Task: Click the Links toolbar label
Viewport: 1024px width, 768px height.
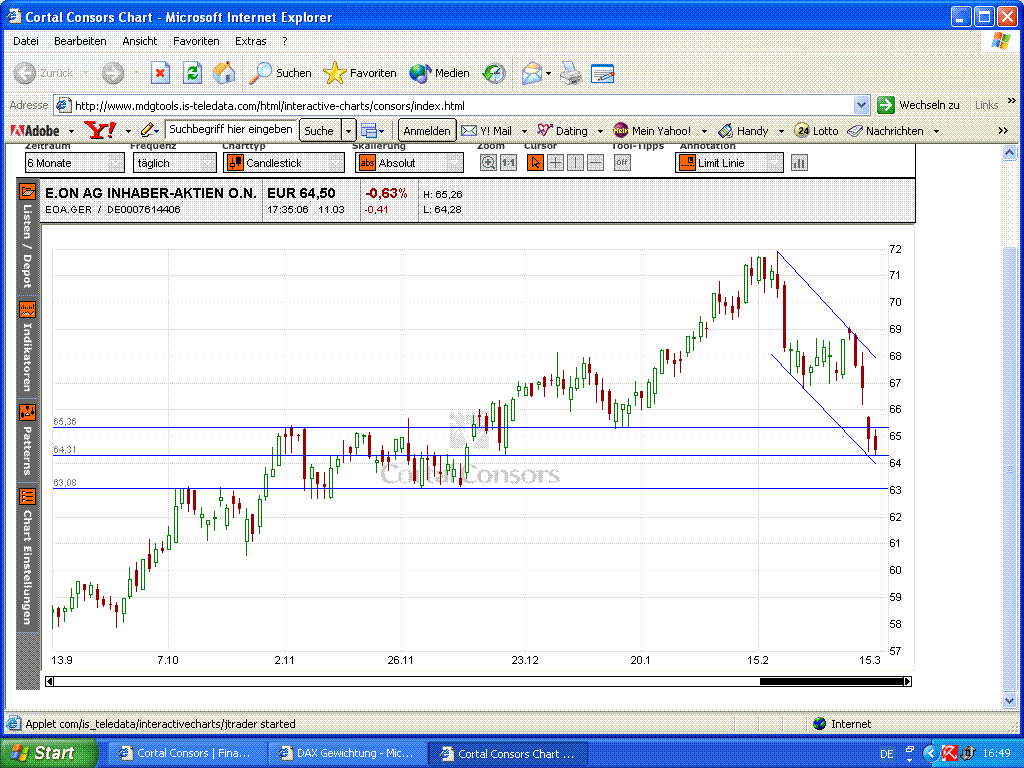Action: point(986,104)
